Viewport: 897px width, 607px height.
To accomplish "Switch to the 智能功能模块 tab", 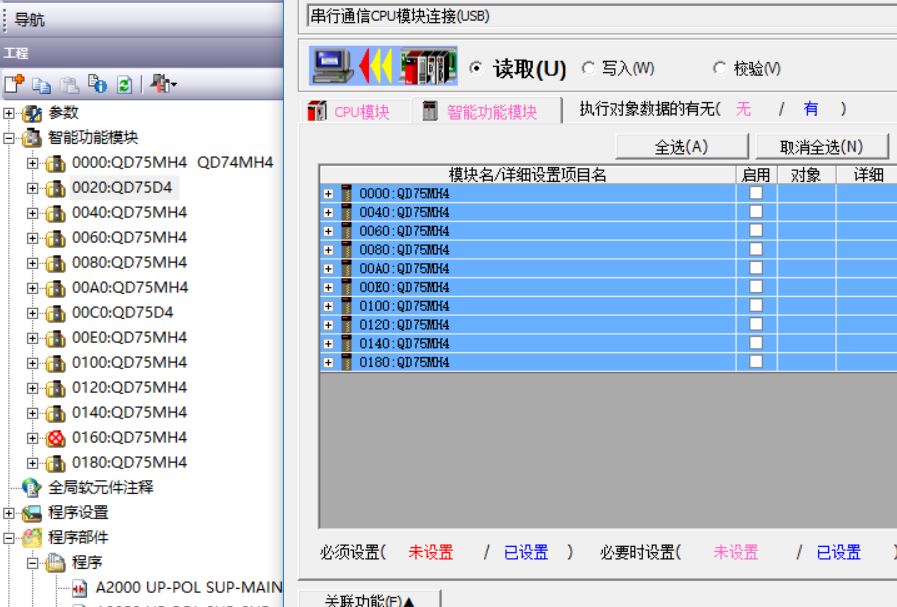I will coord(480,112).
